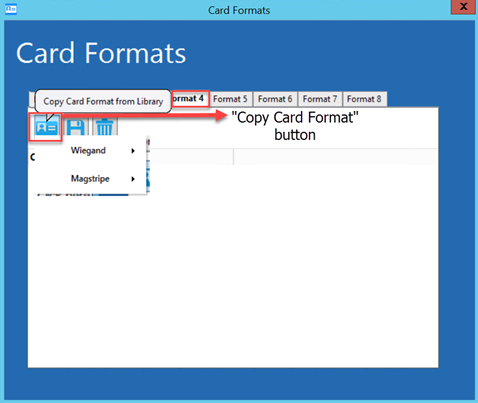Click the Copy Card Format from Library icon
The height and width of the screenshot is (403, 478).
[46, 127]
